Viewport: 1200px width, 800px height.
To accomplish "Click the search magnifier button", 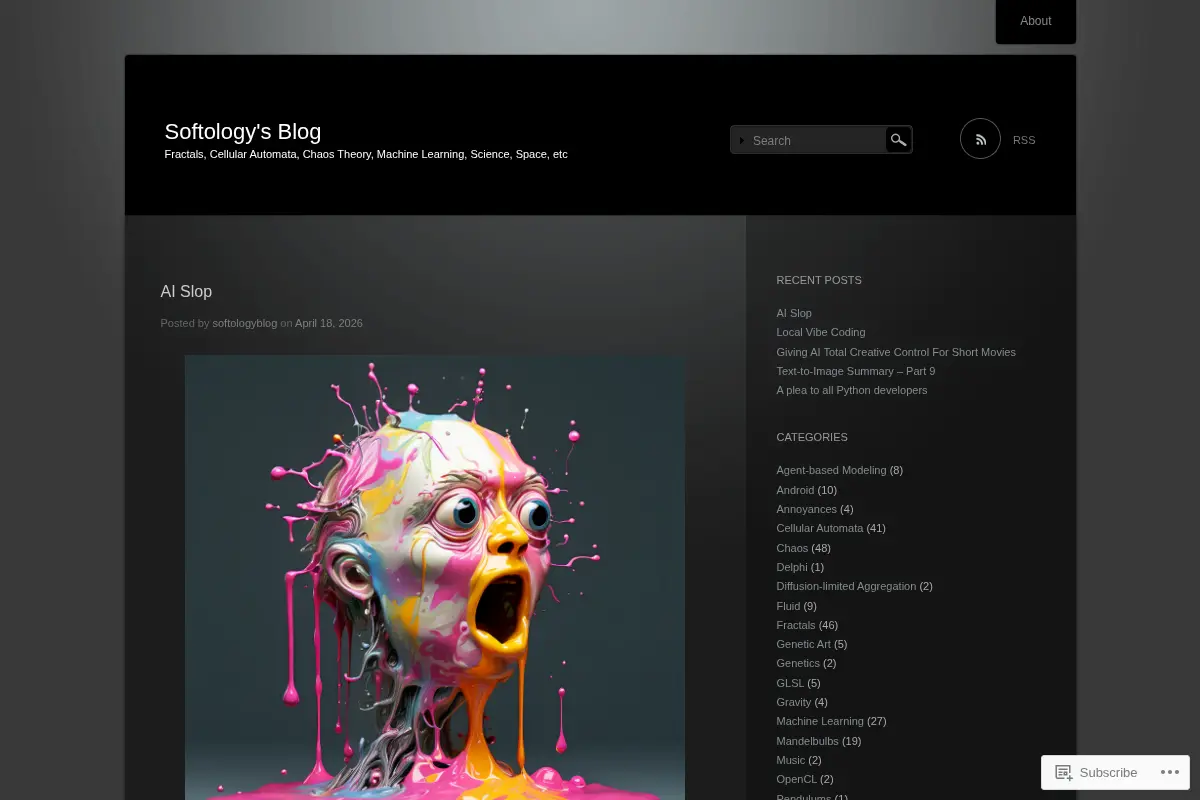I will [x=899, y=140].
